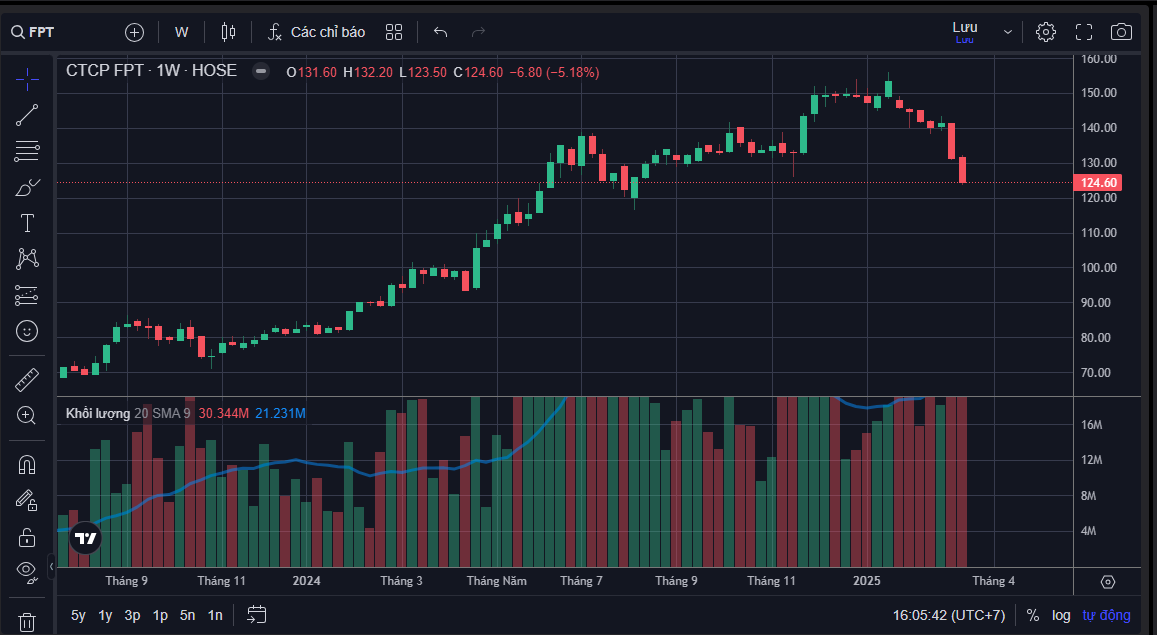Select the text annotation tool
1157x635 pixels.
click(27, 223)
